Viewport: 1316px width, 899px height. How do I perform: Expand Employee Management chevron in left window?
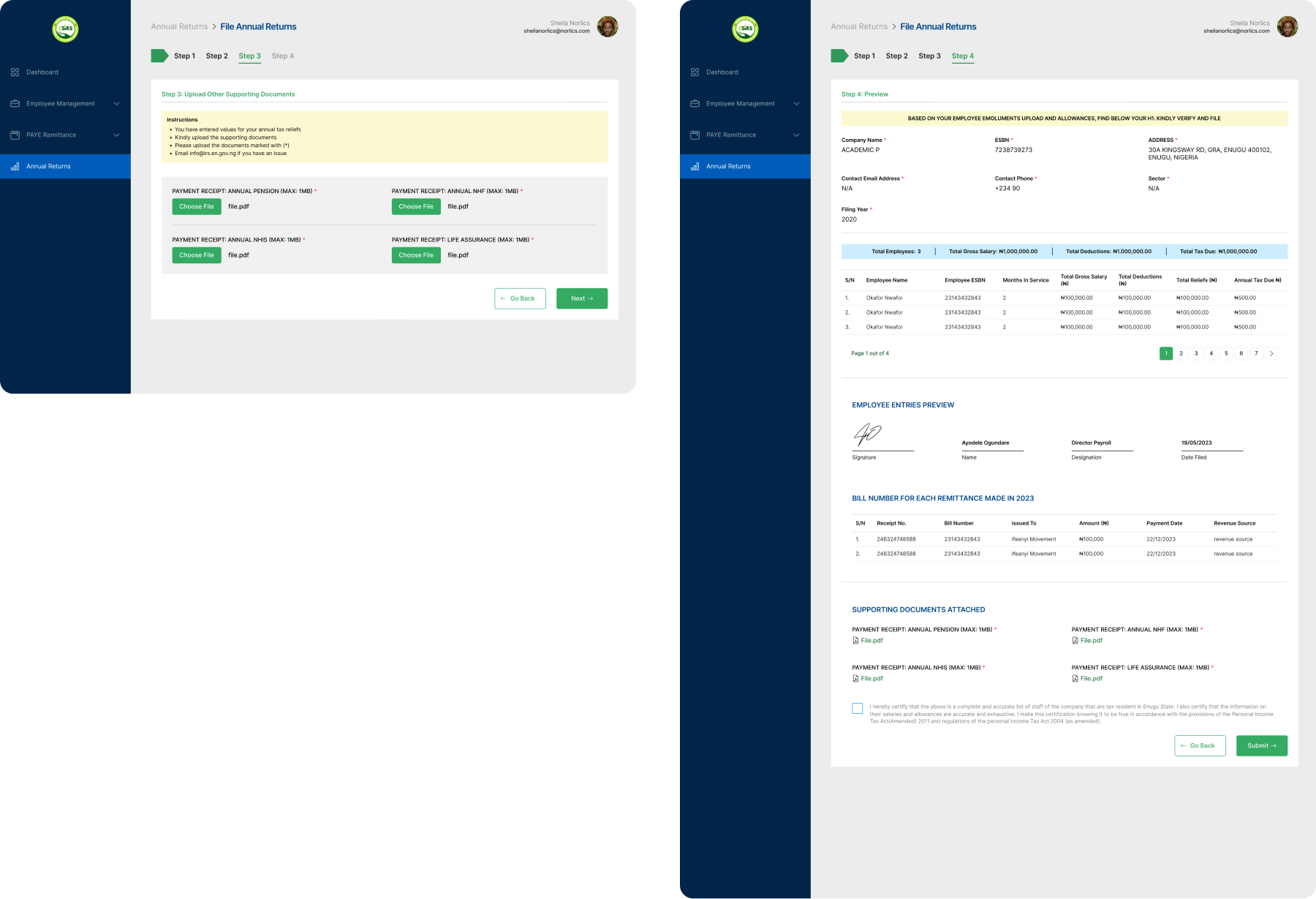click(x=116, y=104)
